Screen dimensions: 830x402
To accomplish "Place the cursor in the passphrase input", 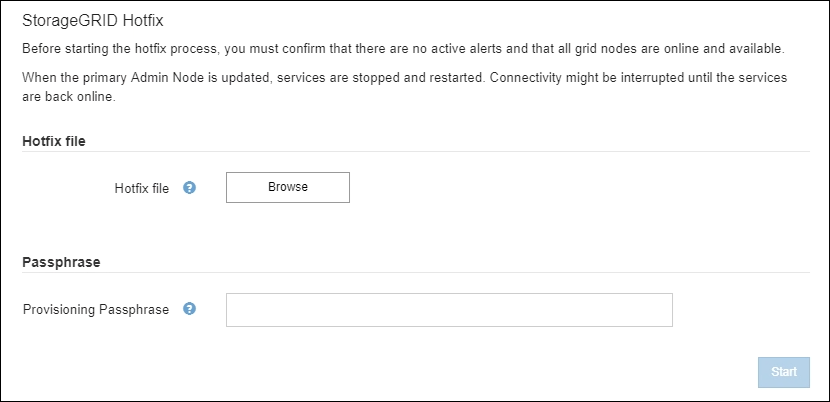I will 449,310.
